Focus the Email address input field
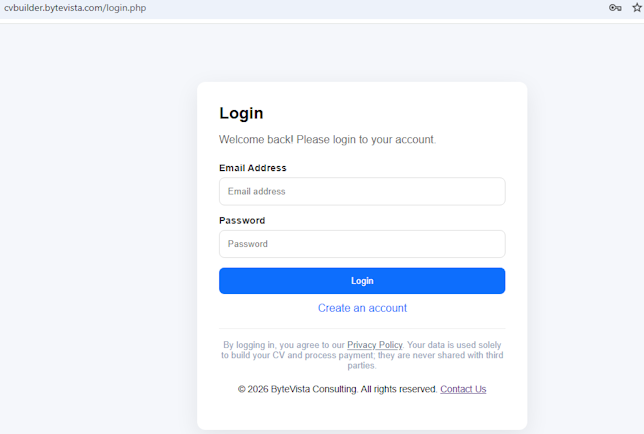644x434 pixels. coord(362,191)
